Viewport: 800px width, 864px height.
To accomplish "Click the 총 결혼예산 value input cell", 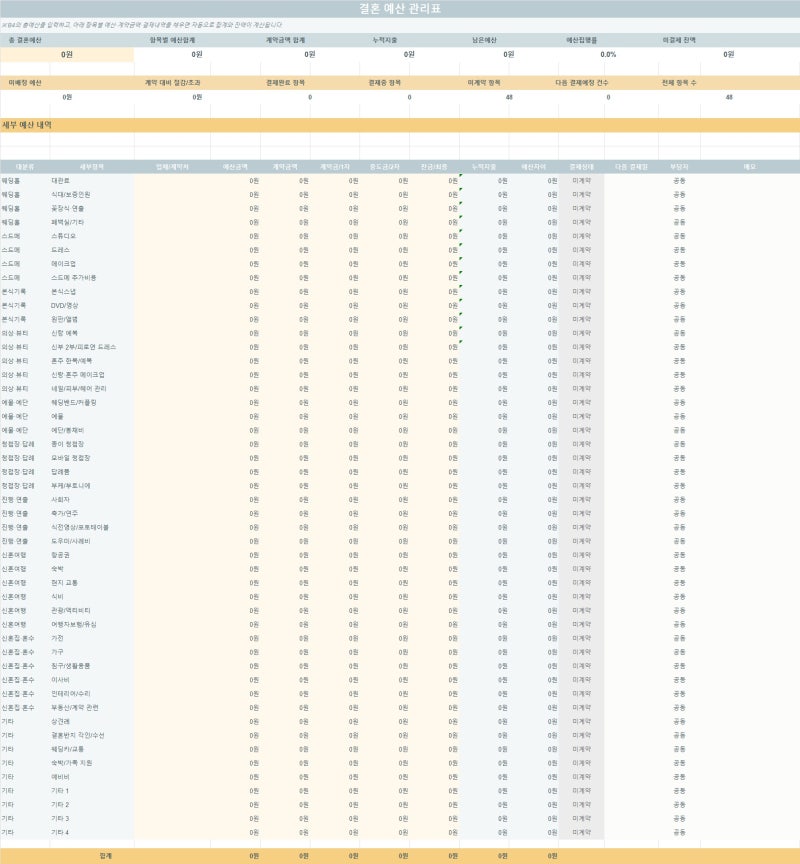I will pyautogui.click(x=67, y=55).
